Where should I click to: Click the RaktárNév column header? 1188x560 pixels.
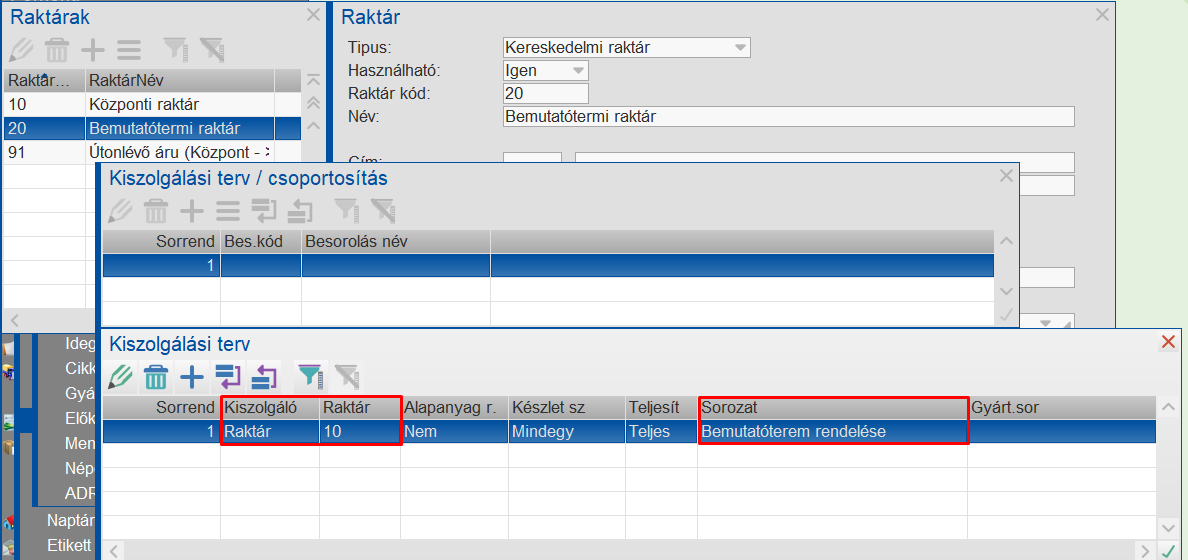click(x=180, y=81)
